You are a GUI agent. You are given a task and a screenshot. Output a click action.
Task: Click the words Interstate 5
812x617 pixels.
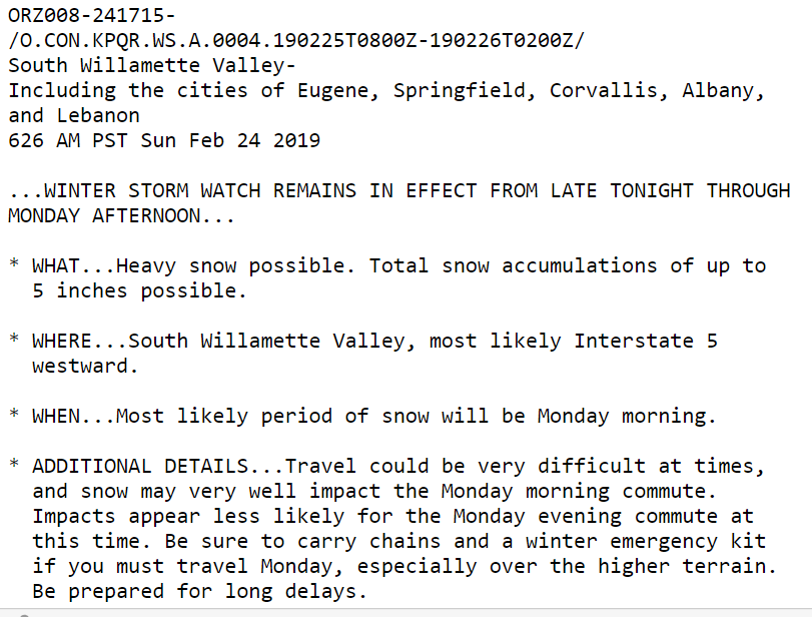645,341
